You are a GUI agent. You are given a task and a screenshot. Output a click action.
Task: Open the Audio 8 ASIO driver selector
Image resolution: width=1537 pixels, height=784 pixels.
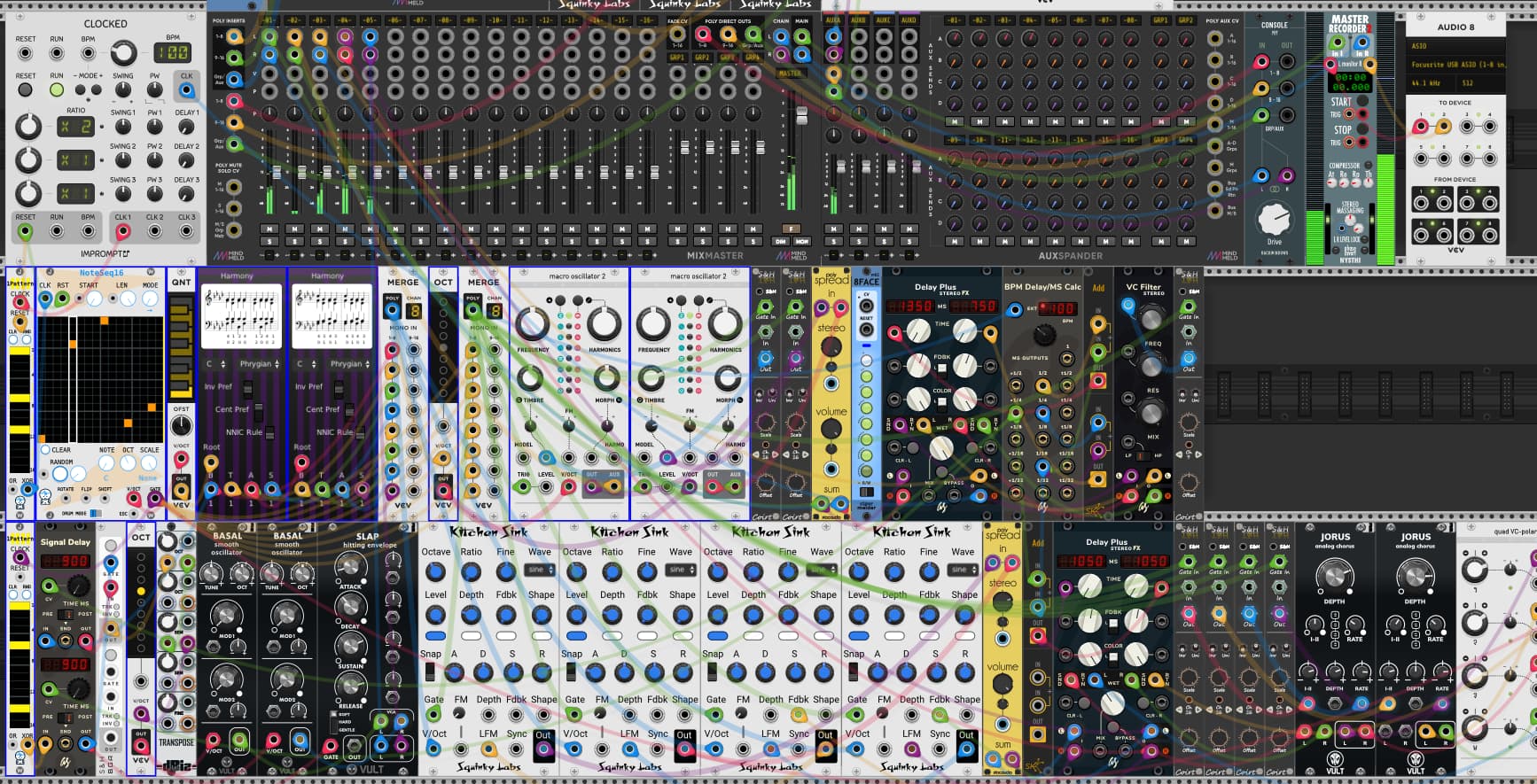coord(1456,46)
